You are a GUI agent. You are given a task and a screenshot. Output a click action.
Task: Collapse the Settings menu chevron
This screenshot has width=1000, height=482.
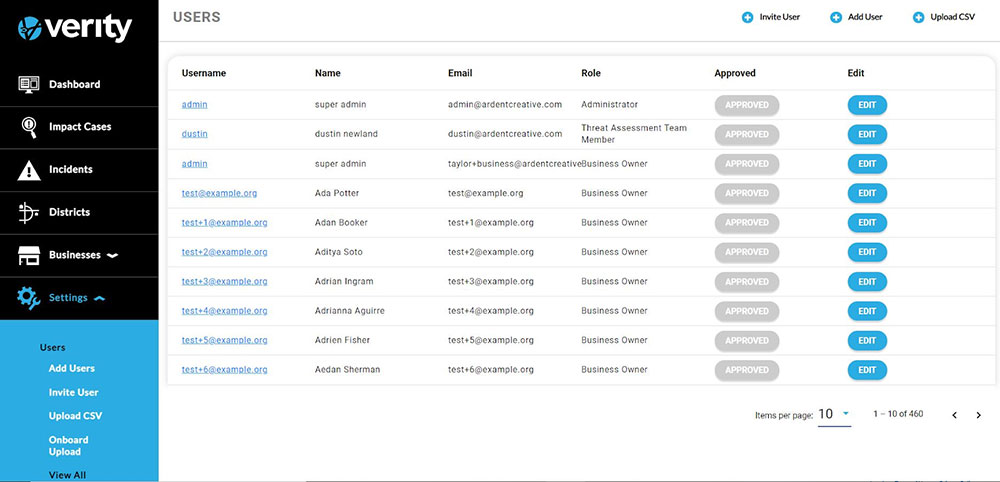pos(99,298)
